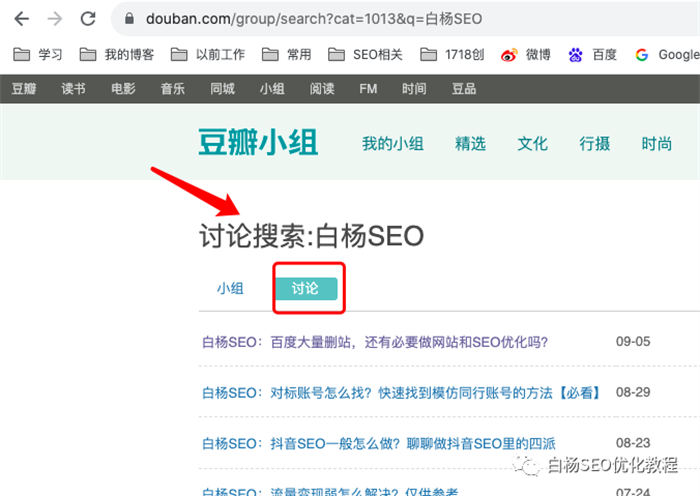This screenshot has width=700, height=496.
Task: Select 读书 in top navigation bar
Action: coord(73,89)
